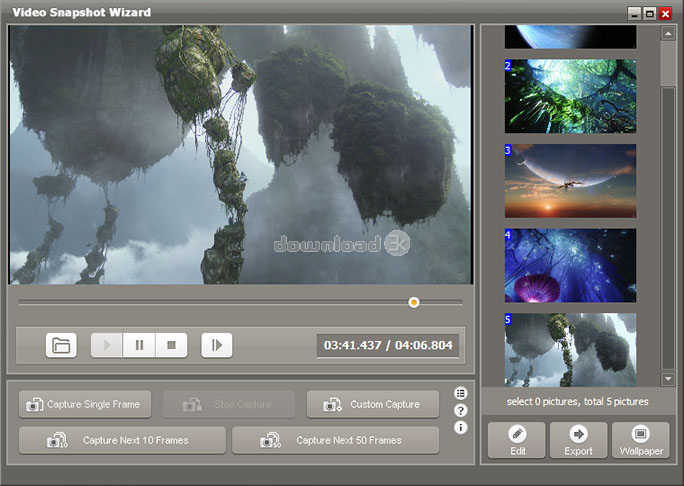Image resolution: width=684 pixels, height=486 pixels.
Task: Click the Stop Capture button
Action: [x=229, y=404]
